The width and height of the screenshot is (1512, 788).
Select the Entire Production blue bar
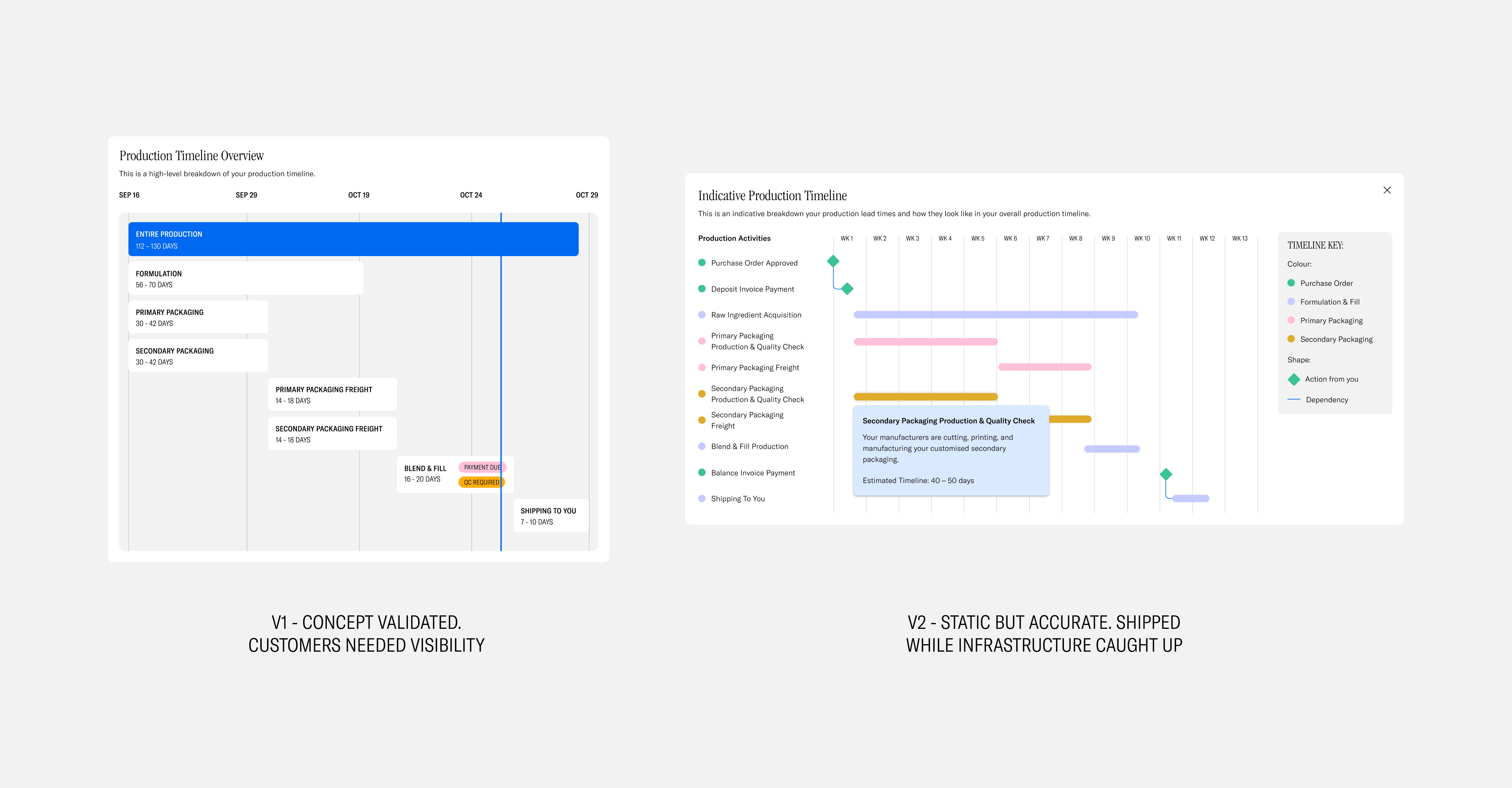[353, 239]
